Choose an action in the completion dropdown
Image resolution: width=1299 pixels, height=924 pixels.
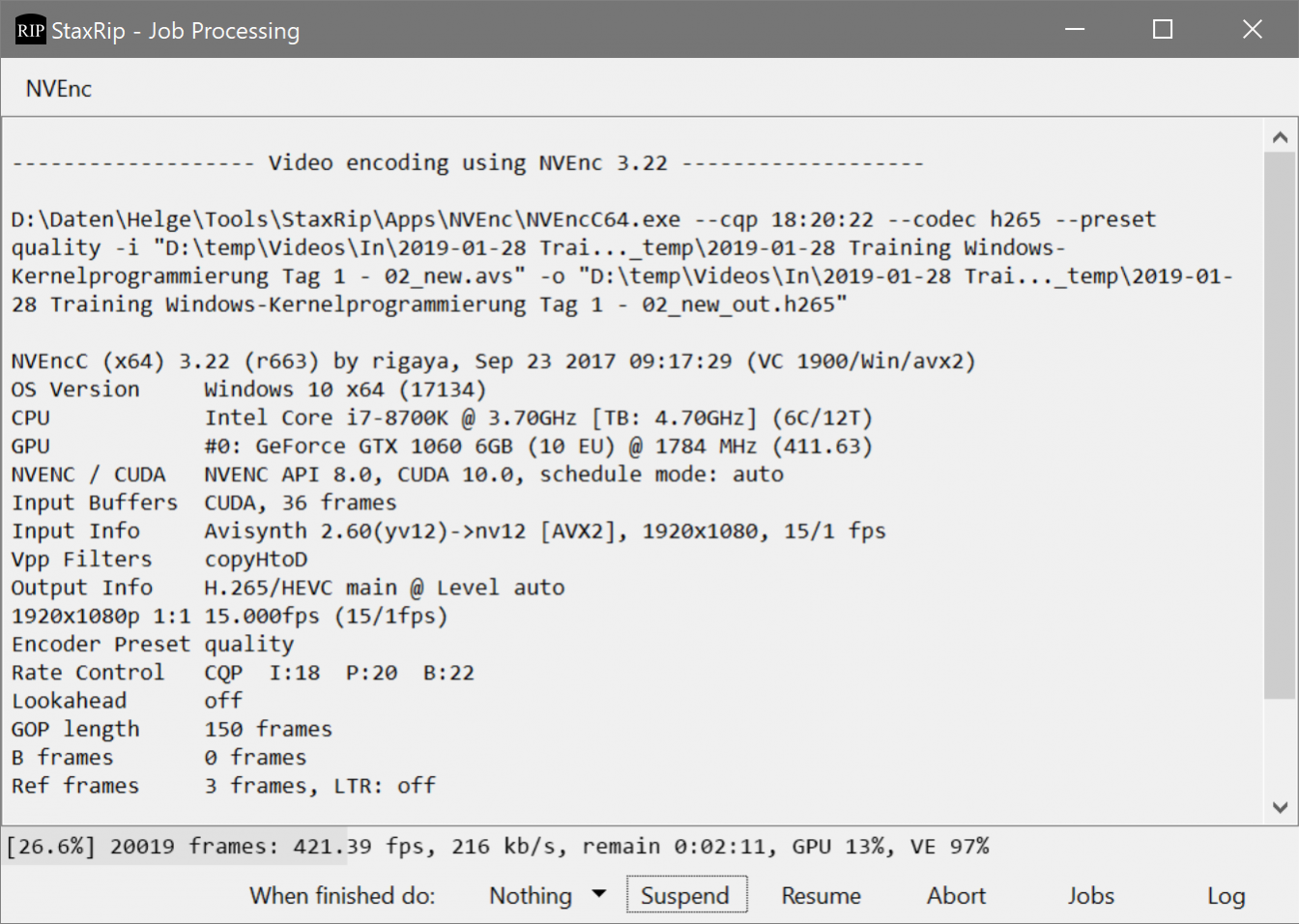click(x=546, y=895)
